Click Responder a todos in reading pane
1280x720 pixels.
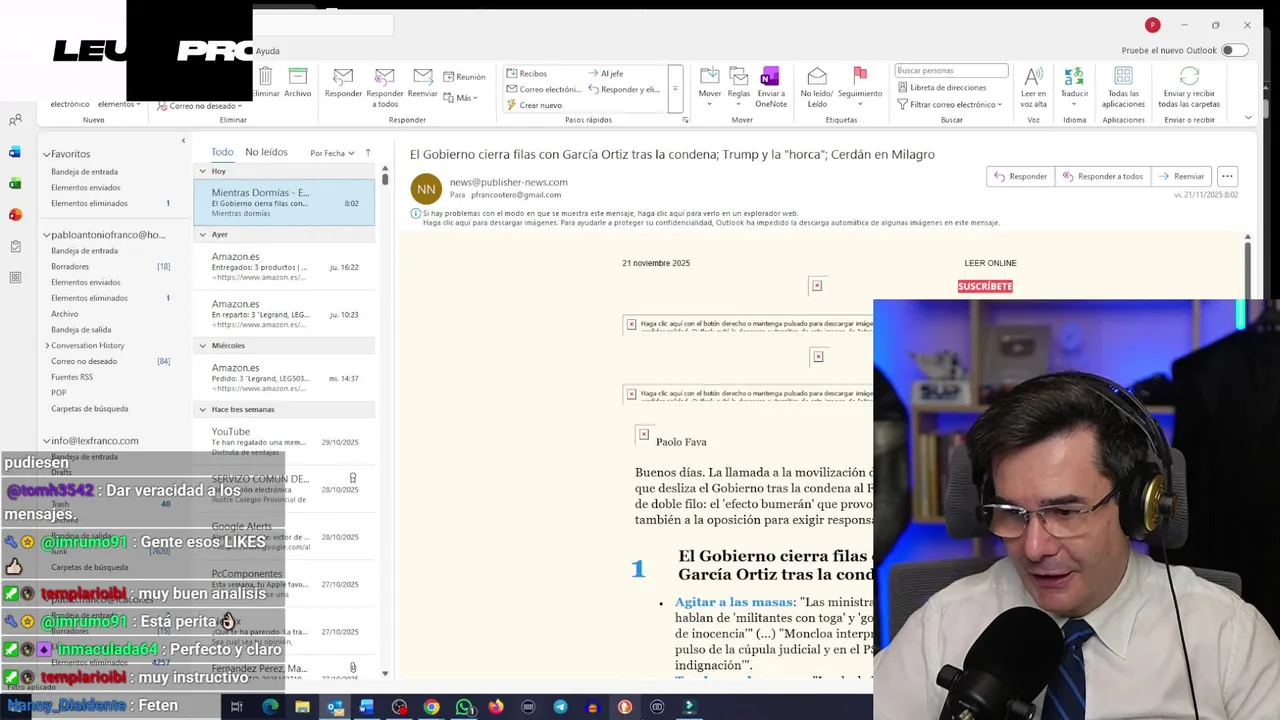tap(1102, 176)
